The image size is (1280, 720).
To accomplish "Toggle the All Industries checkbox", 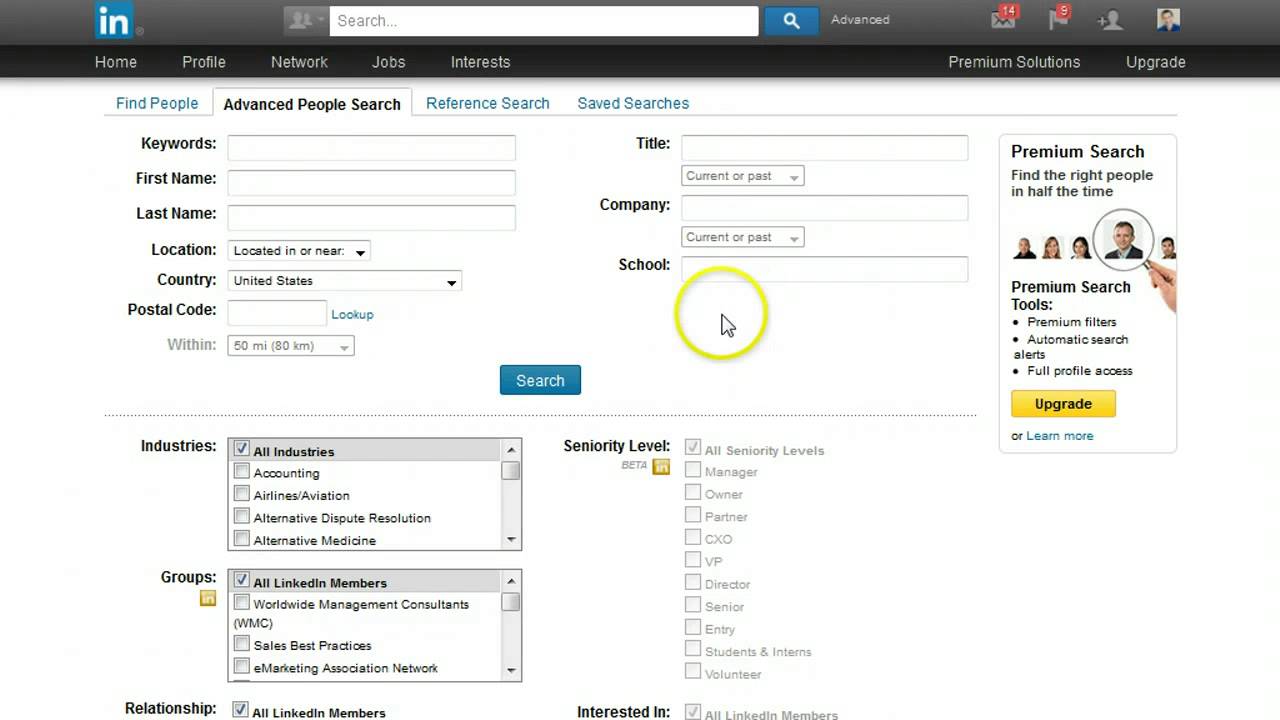I will [241, 449].
